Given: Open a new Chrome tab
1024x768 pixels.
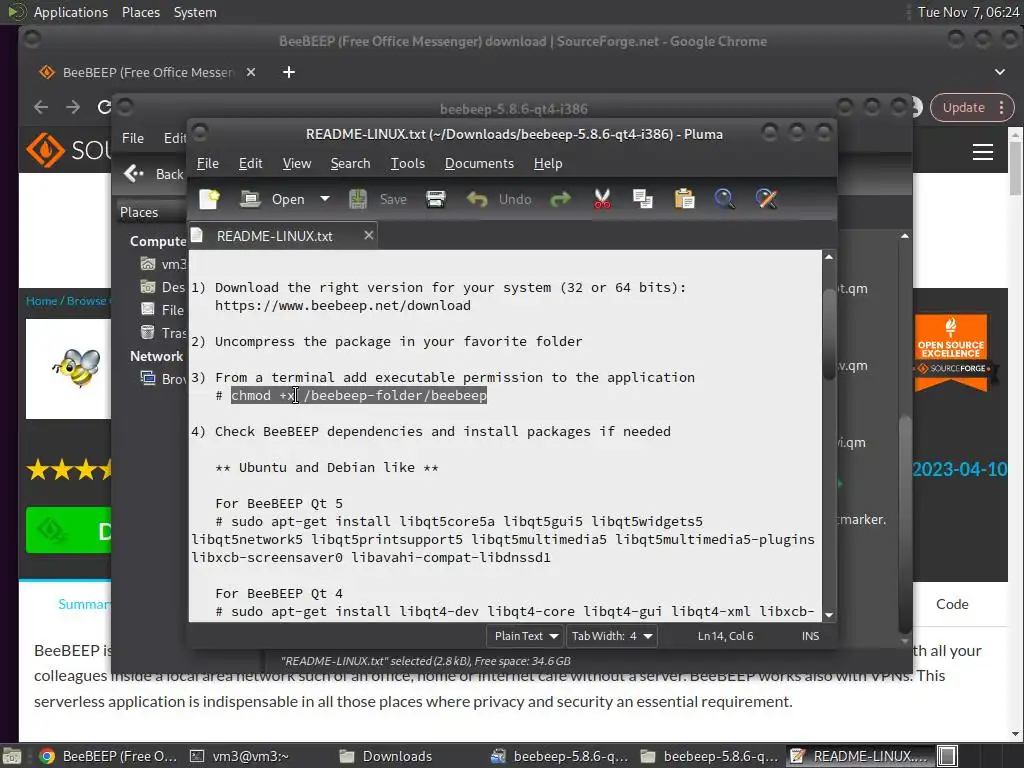Looking at the screenshot, I should coord(289,72).
